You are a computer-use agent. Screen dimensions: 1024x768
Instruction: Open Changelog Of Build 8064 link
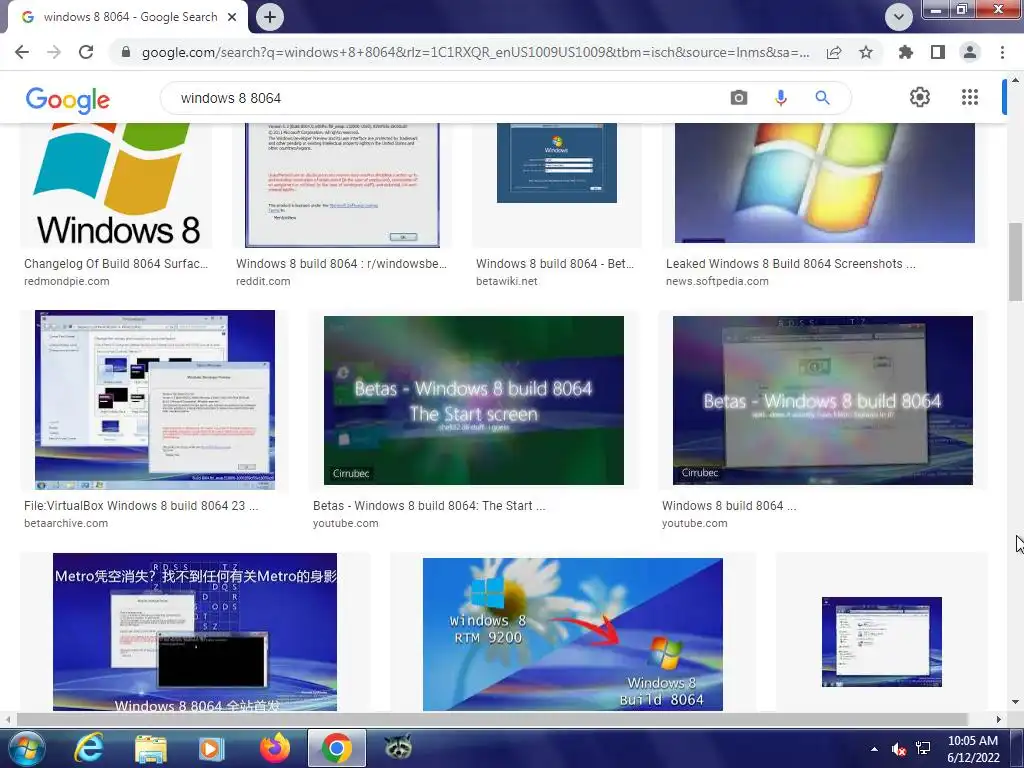(x=116, y=264)
